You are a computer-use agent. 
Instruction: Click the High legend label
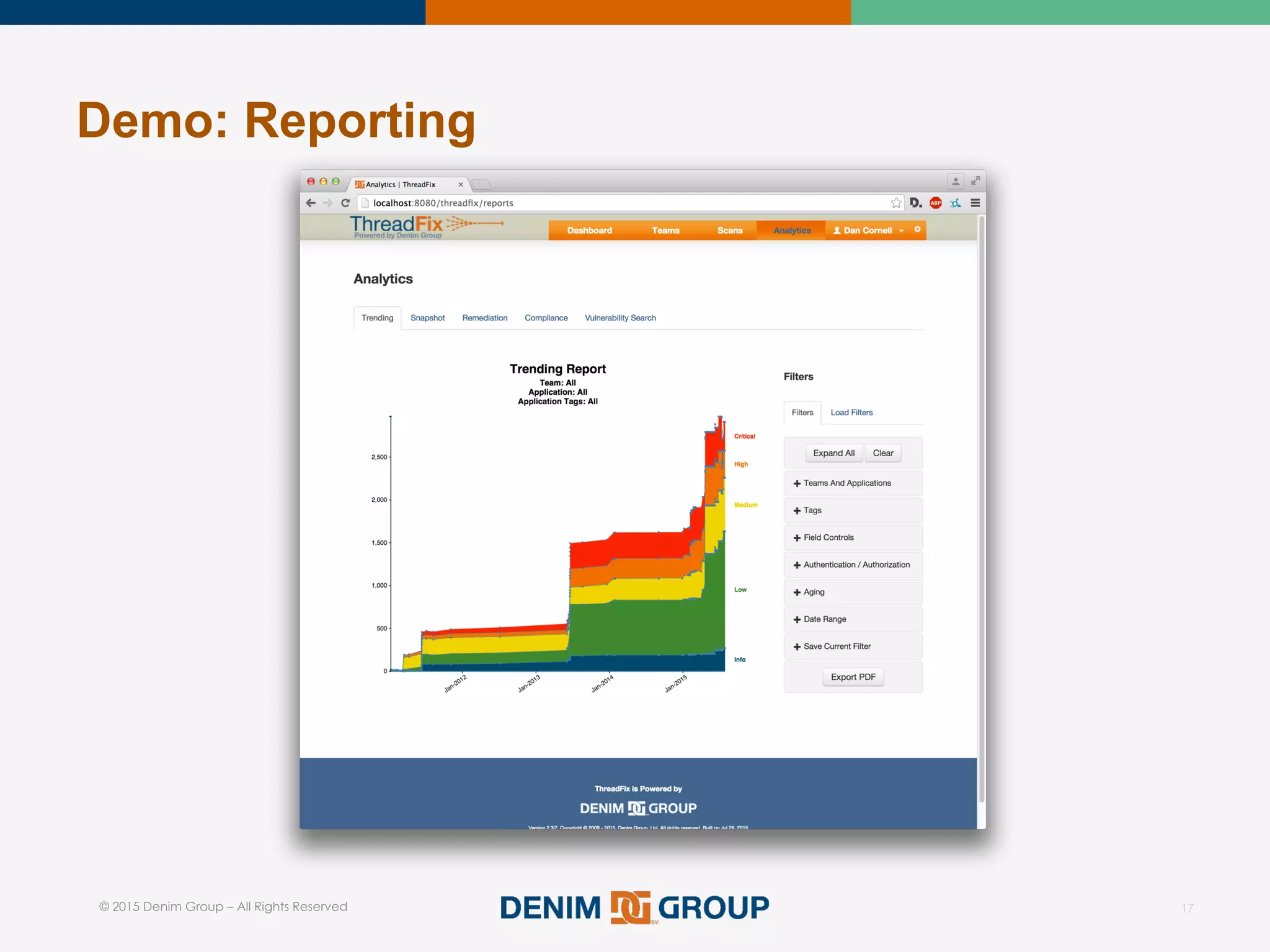(741, 464)
